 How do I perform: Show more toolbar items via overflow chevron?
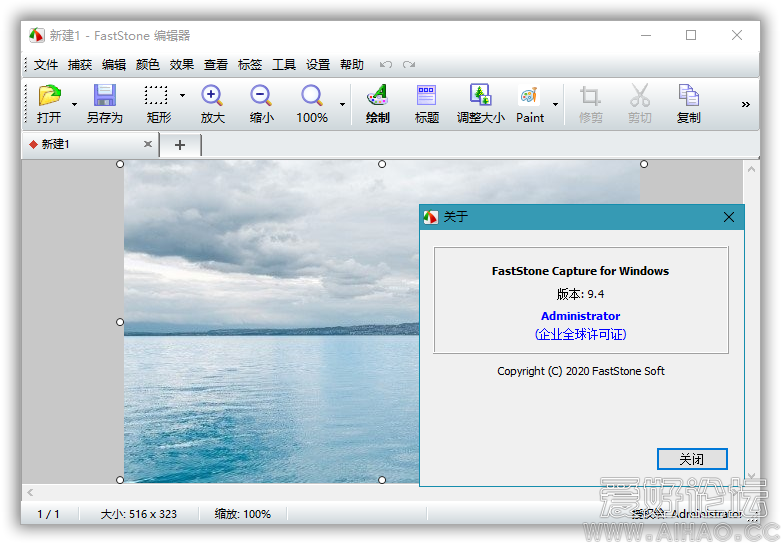pos(745,104)
